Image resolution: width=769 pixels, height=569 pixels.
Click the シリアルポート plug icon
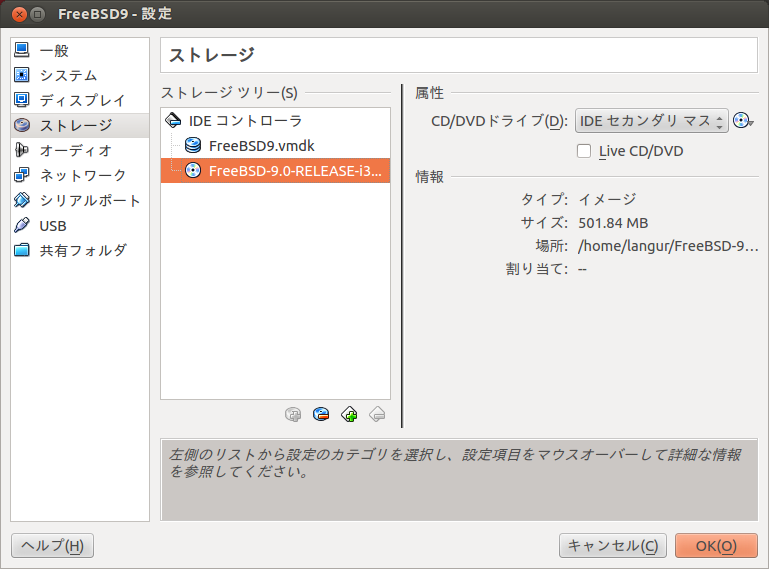click(x=22, y=200)
